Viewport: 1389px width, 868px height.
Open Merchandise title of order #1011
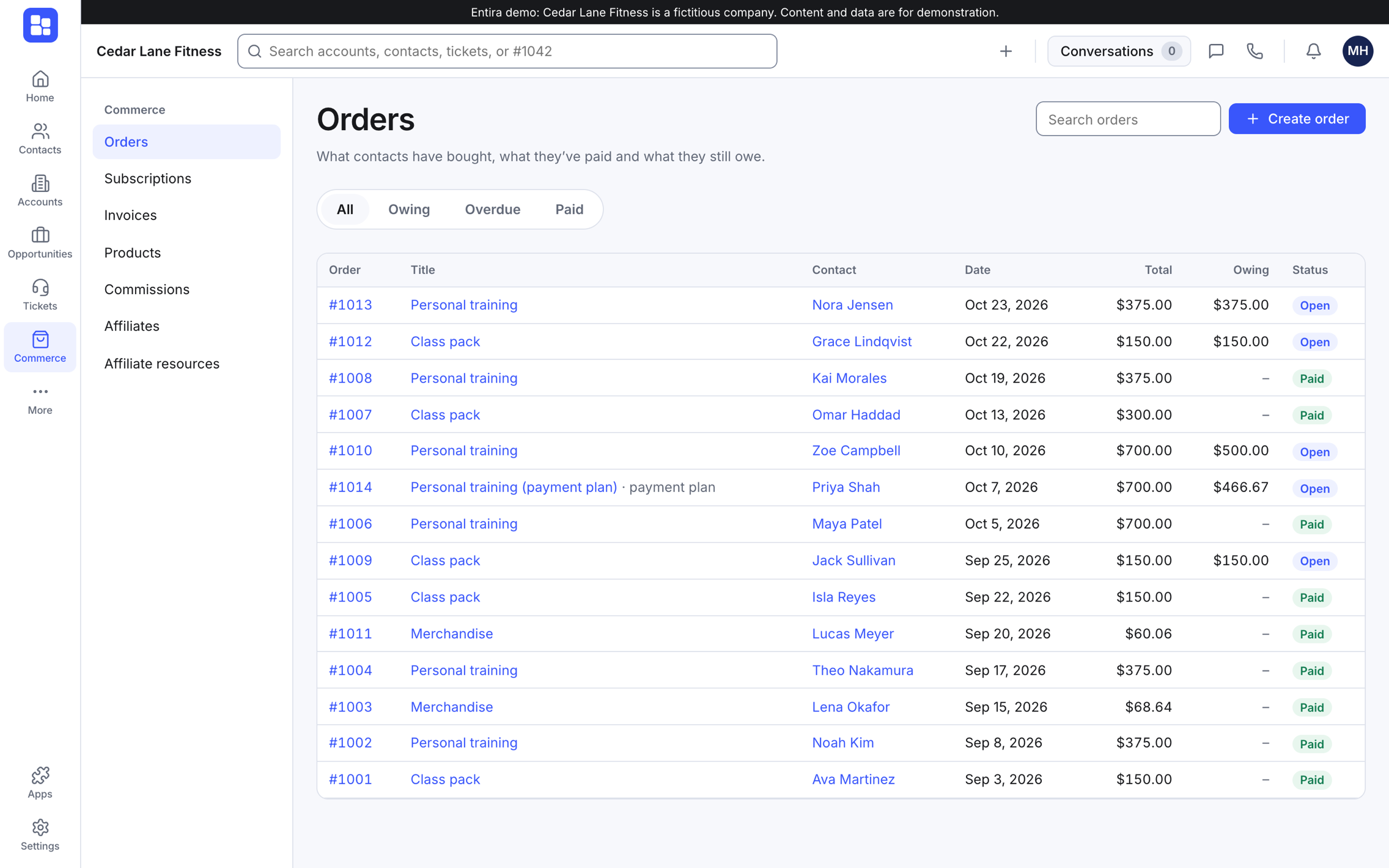click(451, 633)
